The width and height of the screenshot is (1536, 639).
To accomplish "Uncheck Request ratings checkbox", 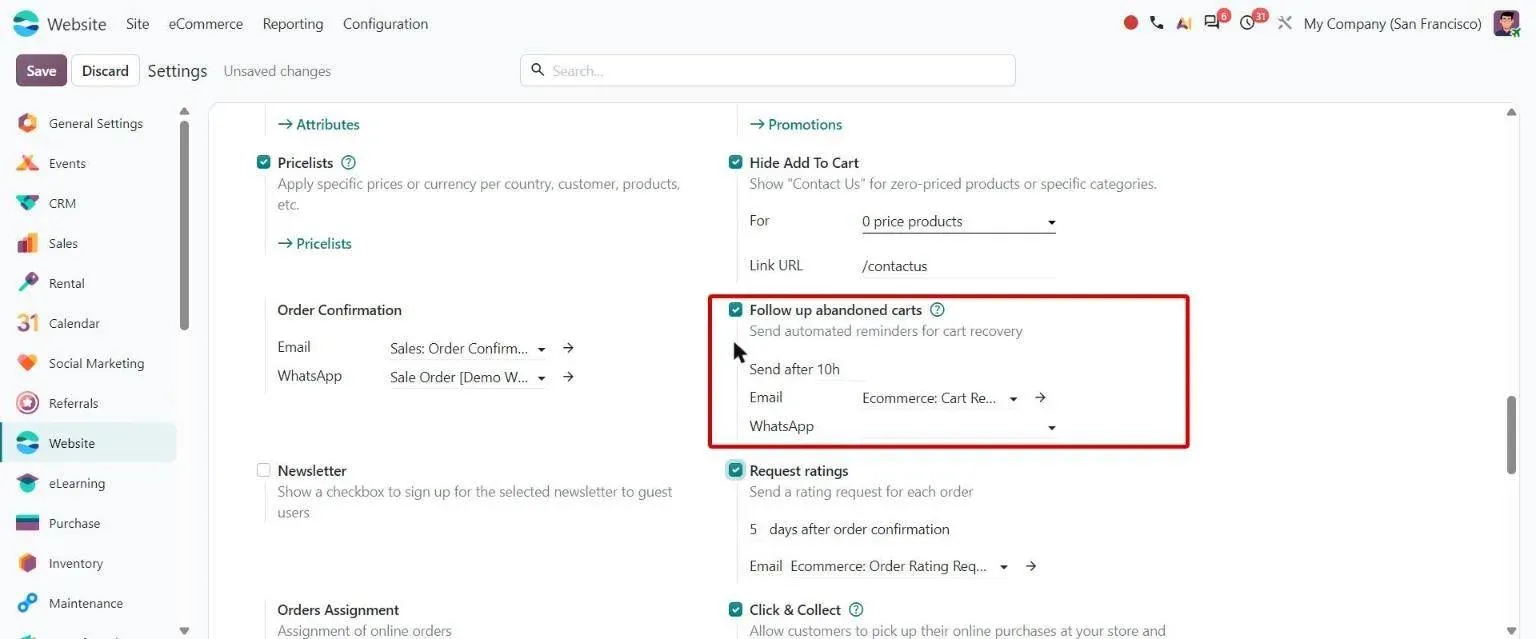I will click(x=736, y=470).
